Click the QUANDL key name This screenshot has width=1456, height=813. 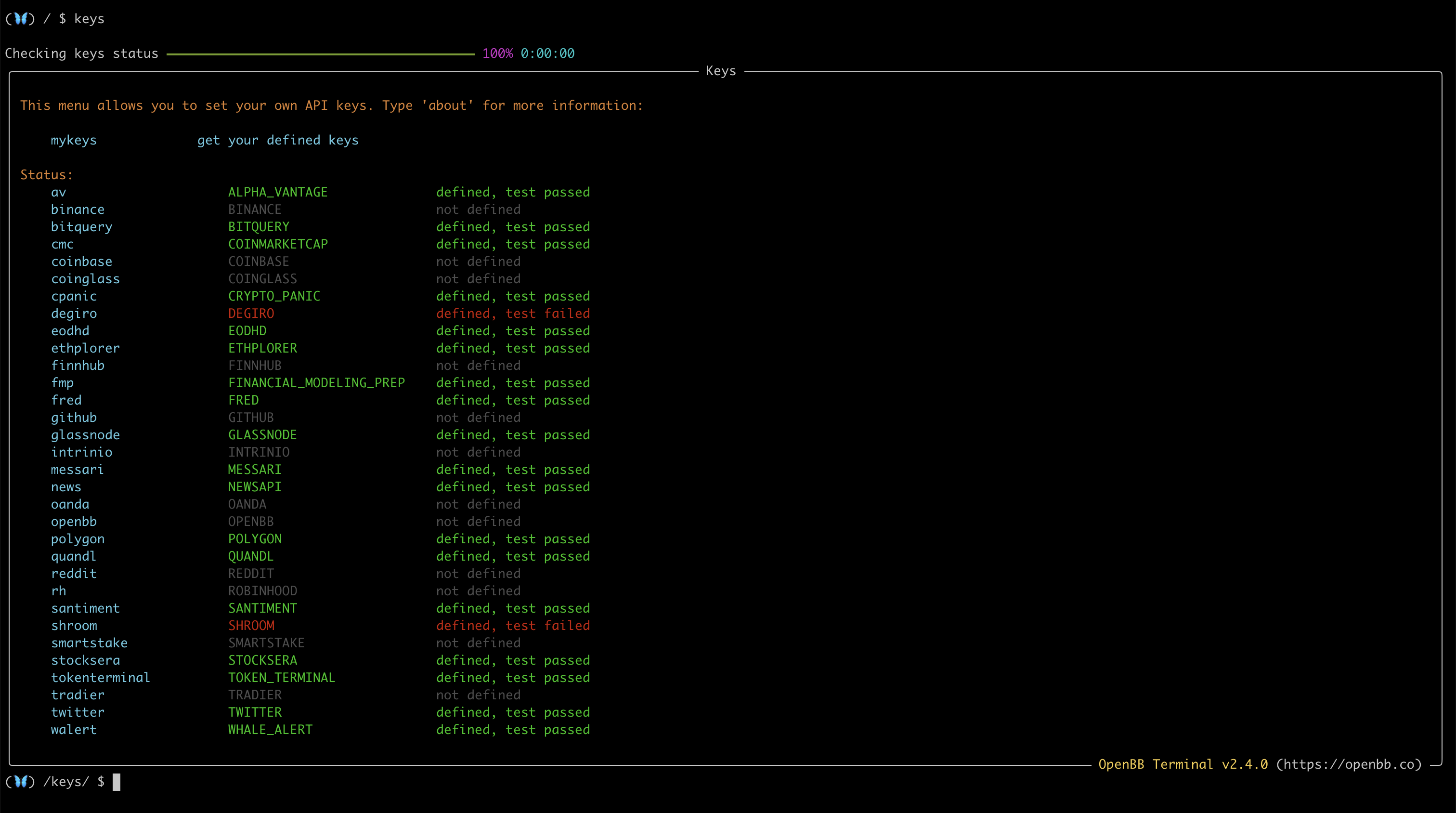tap(251, 556)
